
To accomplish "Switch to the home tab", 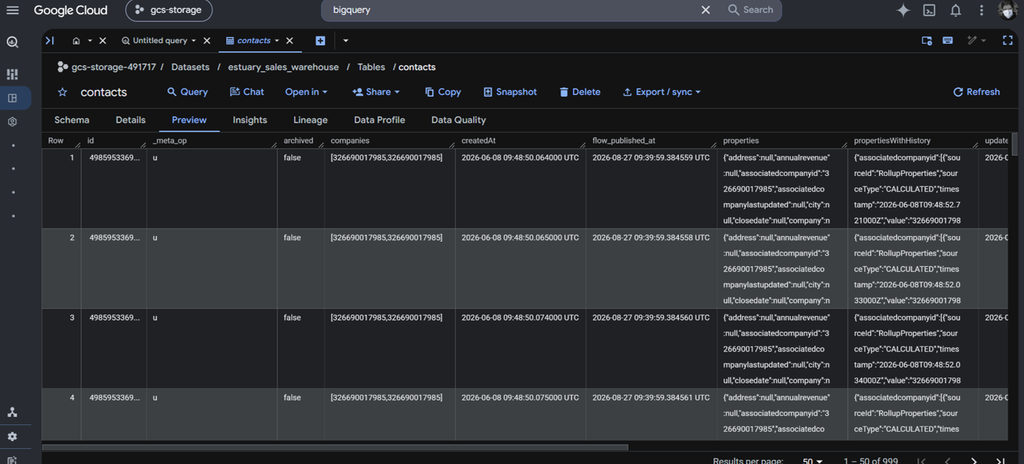I will [x=76, y=41].
